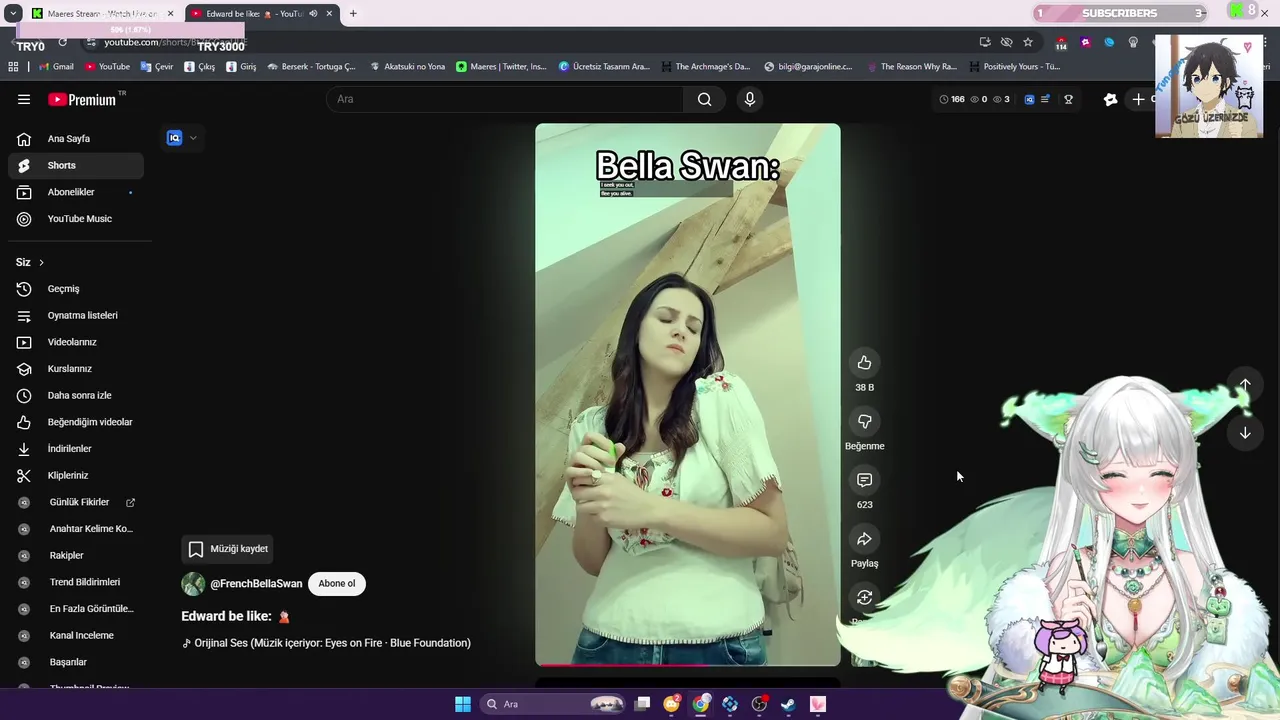Screen dimensions: 1280x720
Task: Open İndirilenler downloads
Action: (x=76, y=449)
